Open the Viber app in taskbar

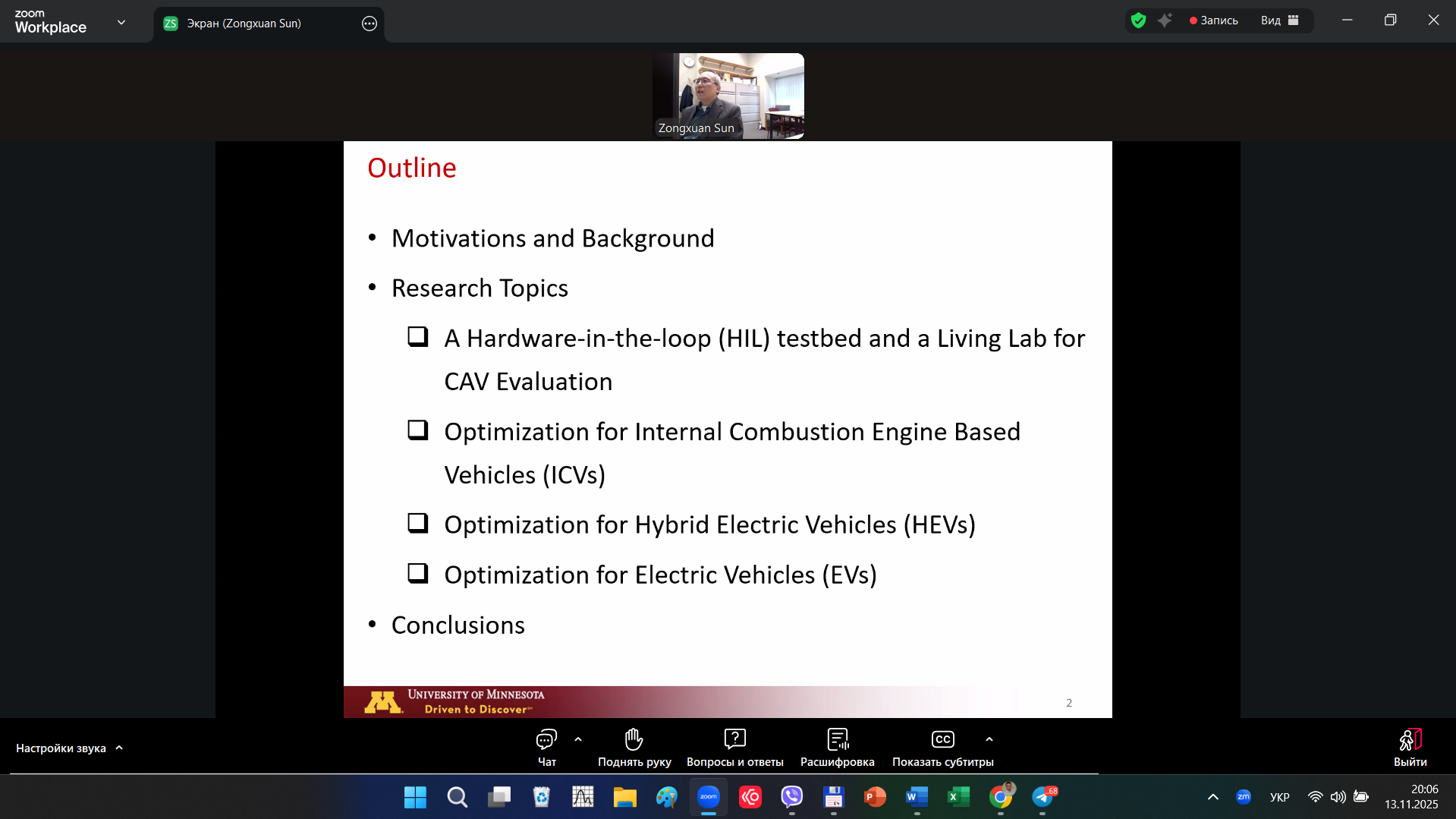791,797
